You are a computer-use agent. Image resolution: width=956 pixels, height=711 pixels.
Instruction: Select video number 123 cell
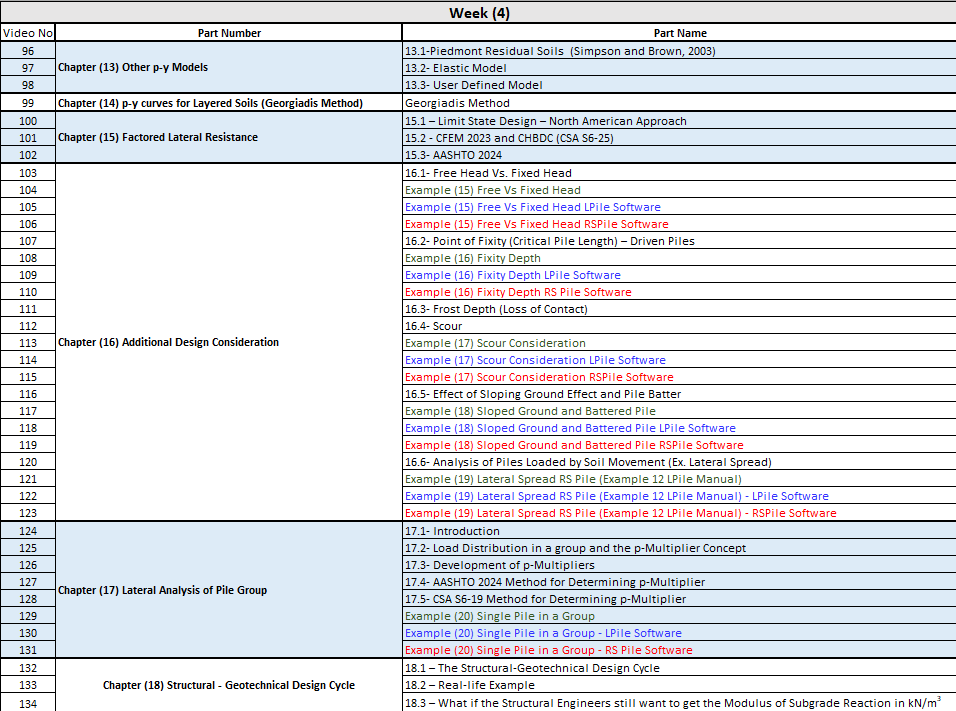[x=27, y=513]
